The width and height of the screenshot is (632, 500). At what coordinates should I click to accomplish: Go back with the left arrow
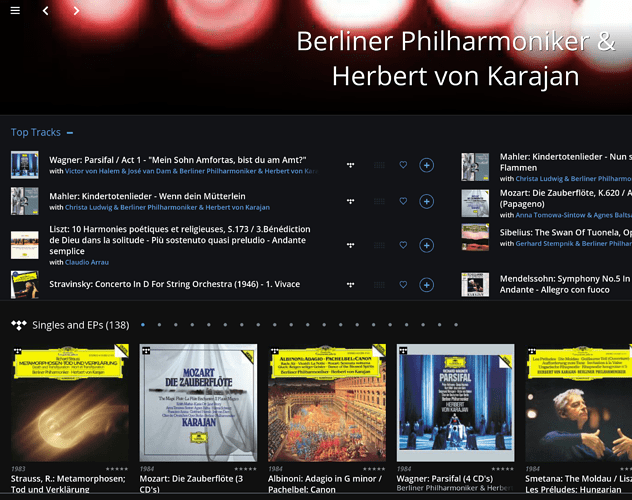(x=46, y=11)
